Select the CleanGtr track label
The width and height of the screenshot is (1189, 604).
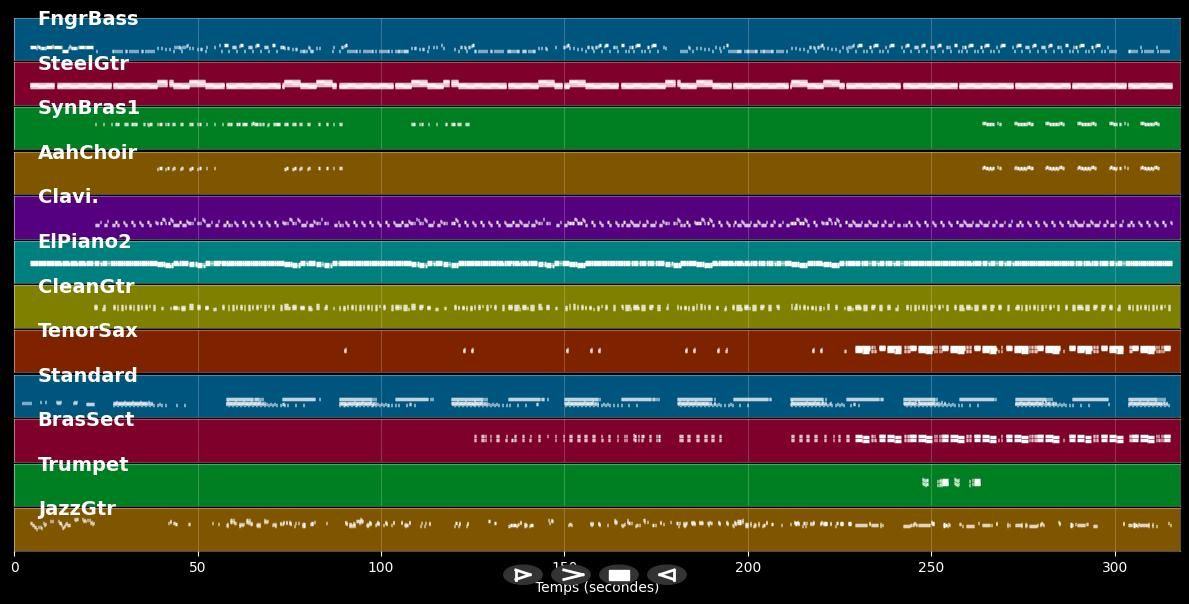pyautogui.click(x=86, y=287)
